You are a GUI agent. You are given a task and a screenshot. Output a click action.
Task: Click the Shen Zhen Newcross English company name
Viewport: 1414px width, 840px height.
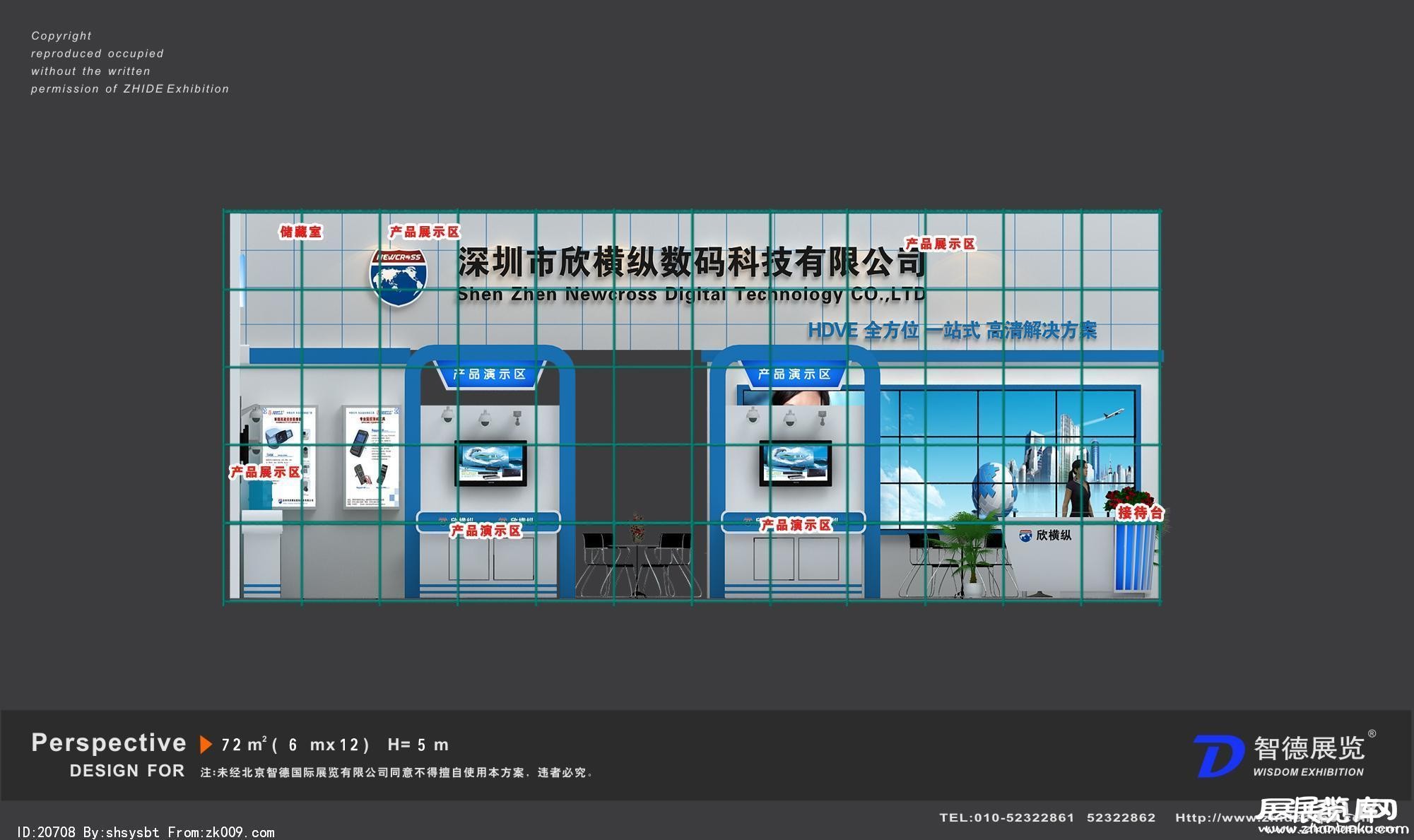690,295
